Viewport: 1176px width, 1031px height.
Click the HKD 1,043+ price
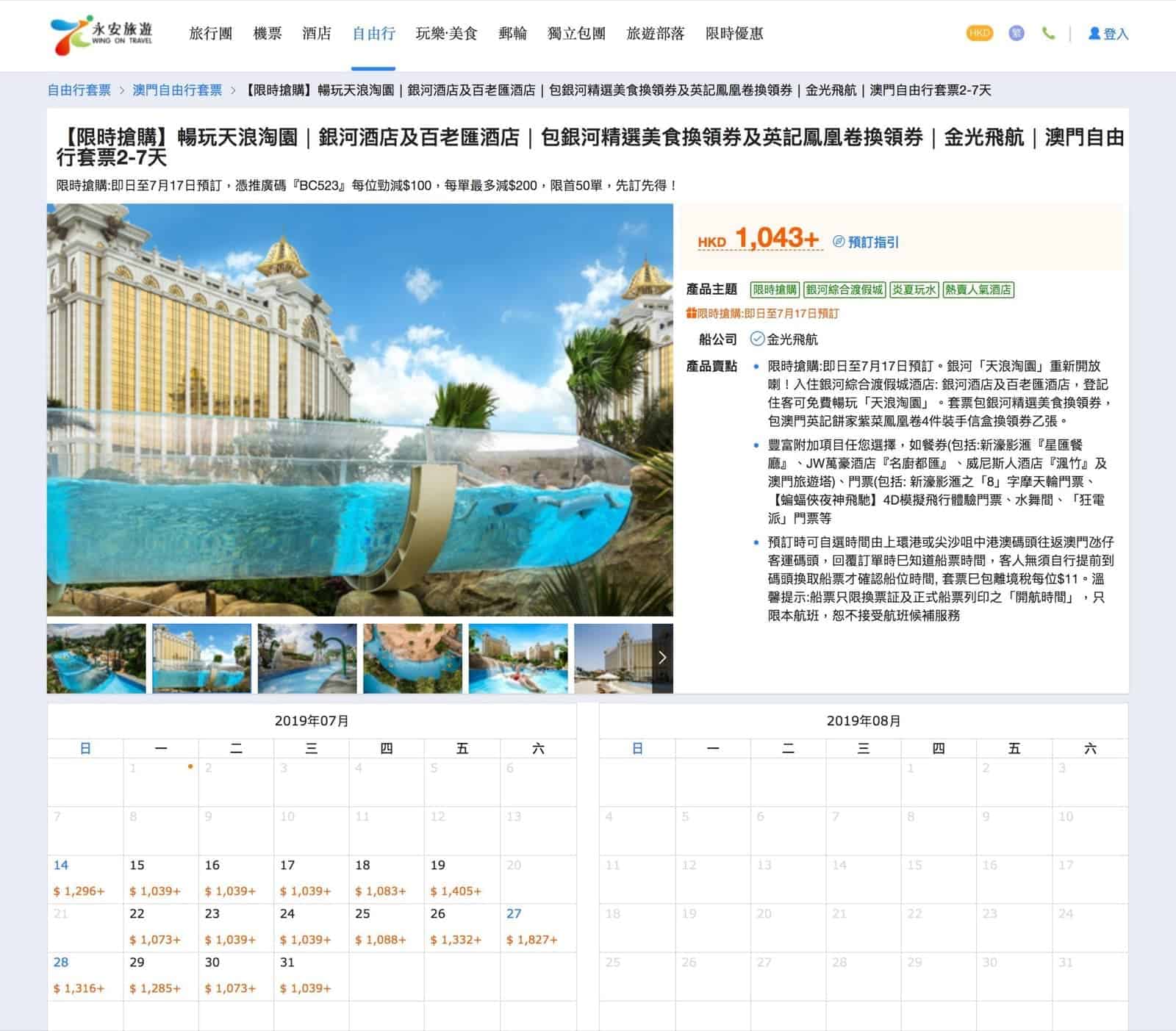point(759,238)
